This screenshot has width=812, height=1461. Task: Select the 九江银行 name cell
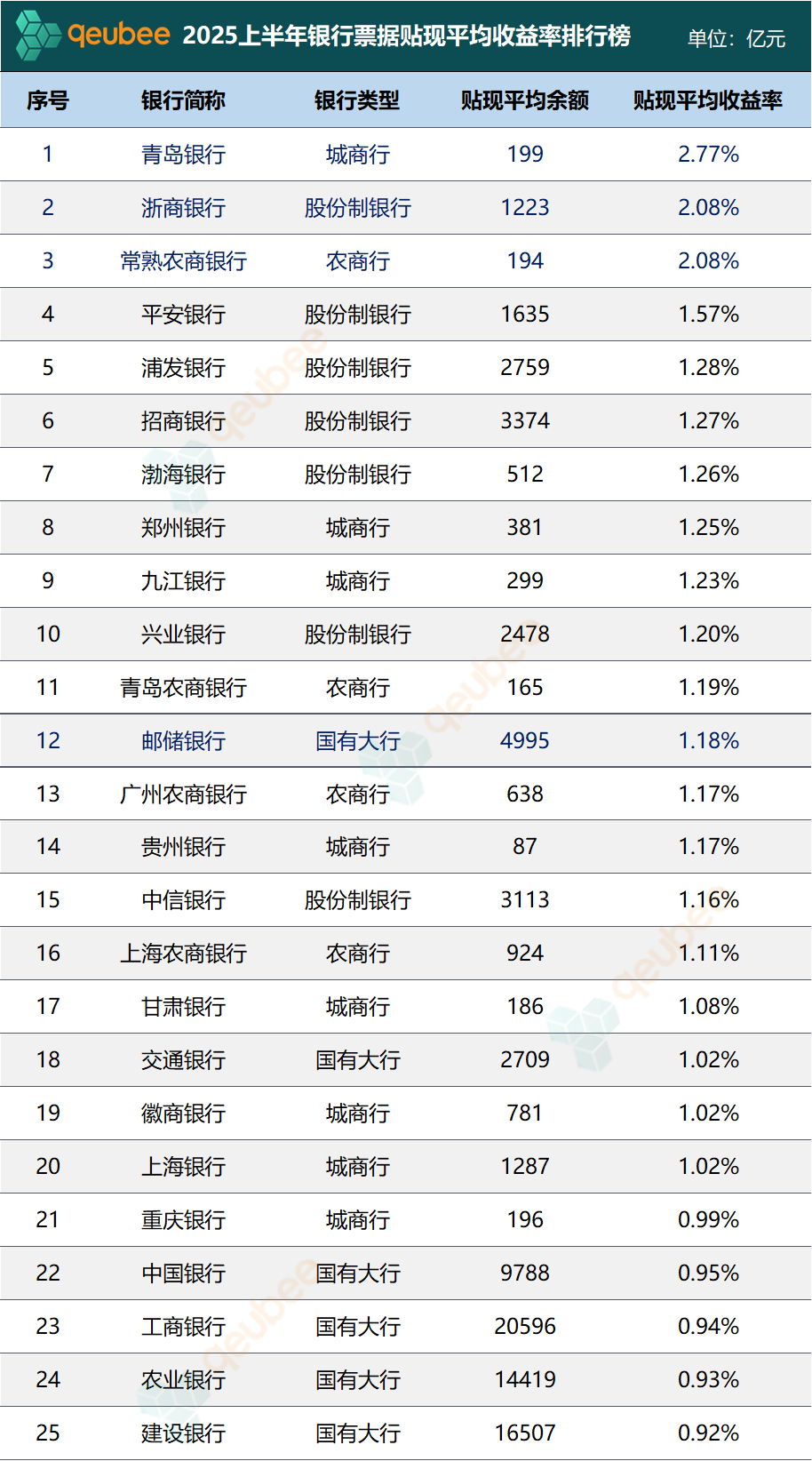(x=183, y=581)
